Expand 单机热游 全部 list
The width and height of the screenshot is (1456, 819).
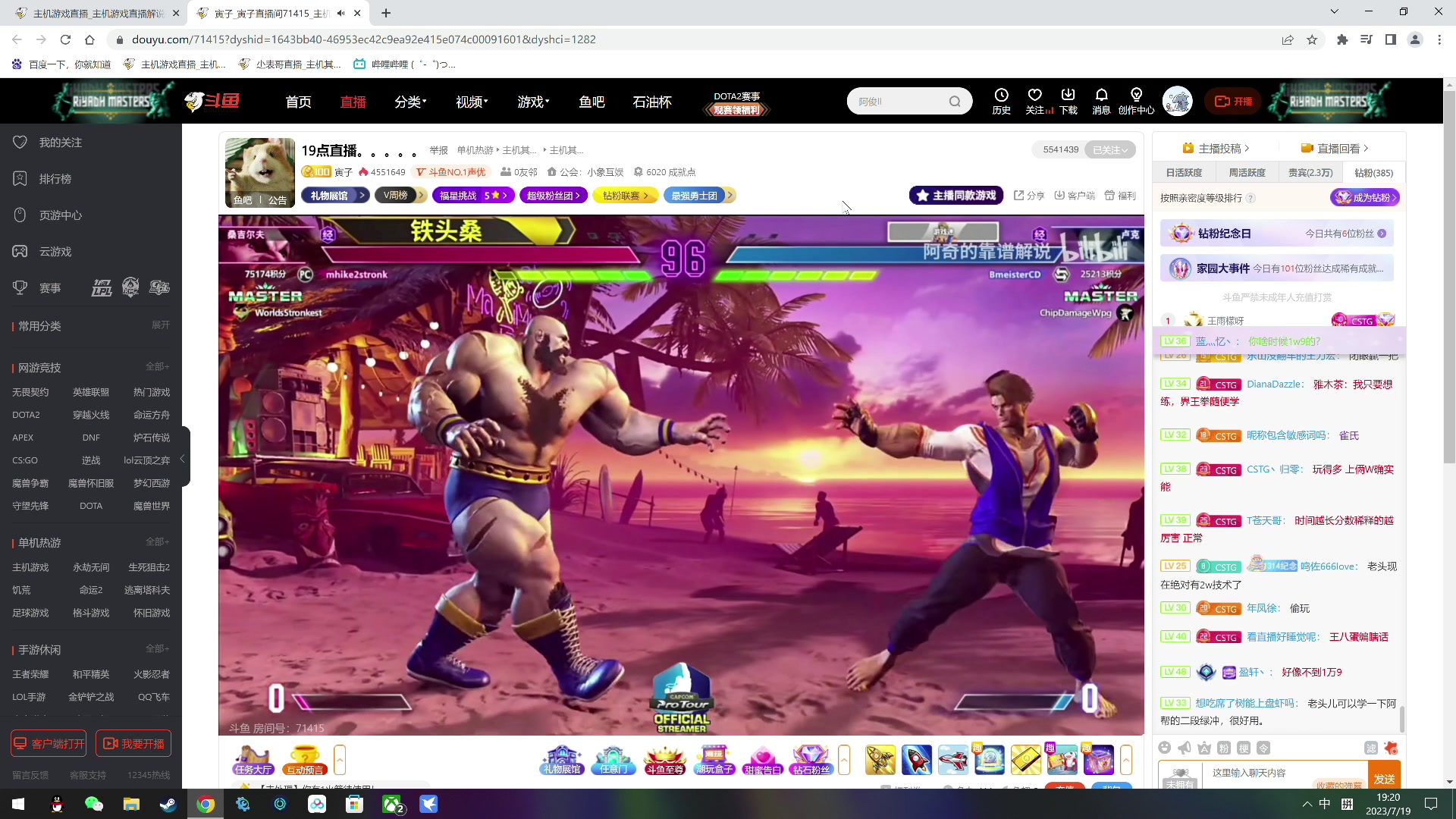(158, 542)
